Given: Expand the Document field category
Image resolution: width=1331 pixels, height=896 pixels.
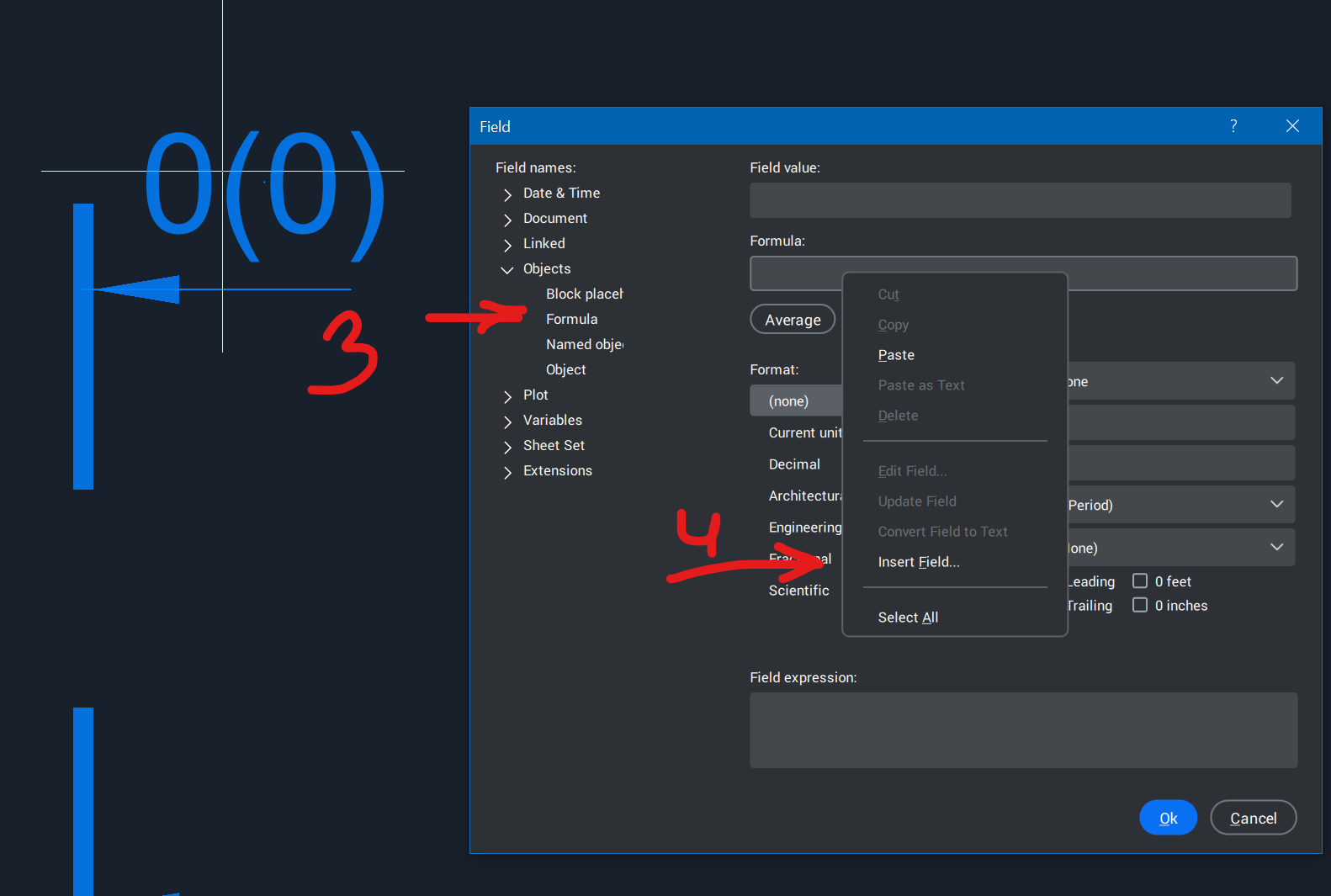Looking at the screenshot, I should (x=507, y=220).
